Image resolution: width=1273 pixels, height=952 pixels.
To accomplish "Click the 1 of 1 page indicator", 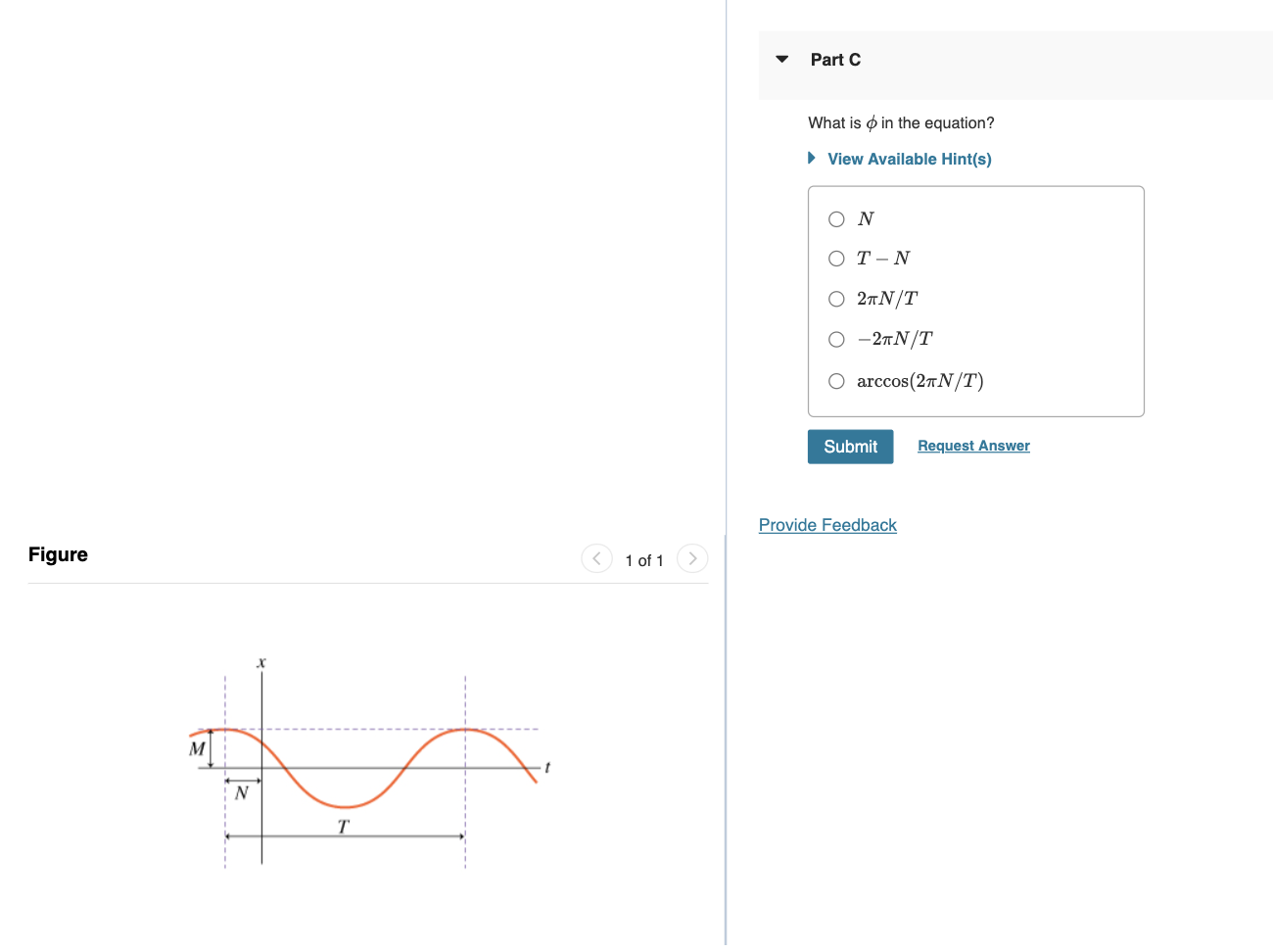I will click(644, 559).
